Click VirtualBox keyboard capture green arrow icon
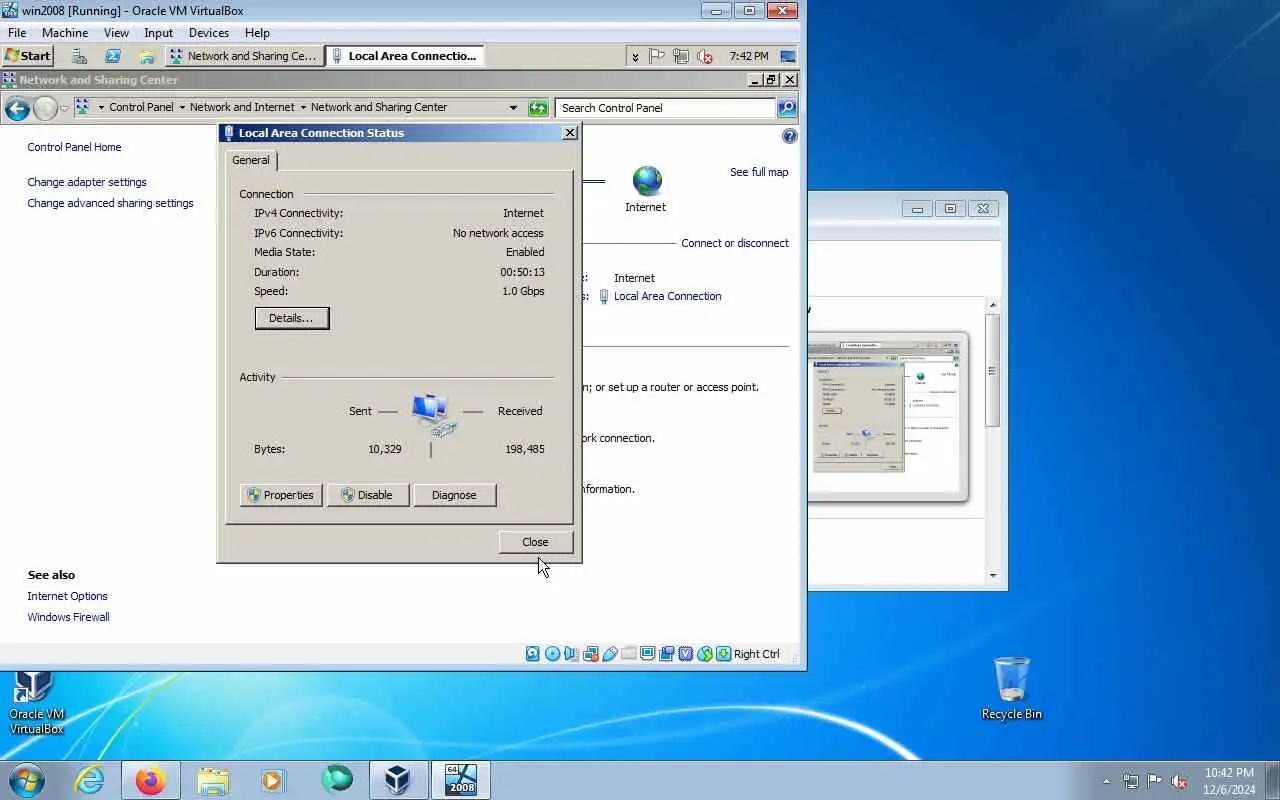Image resolution: width=1280 pixels, height=800 pixels. [723, 654]
